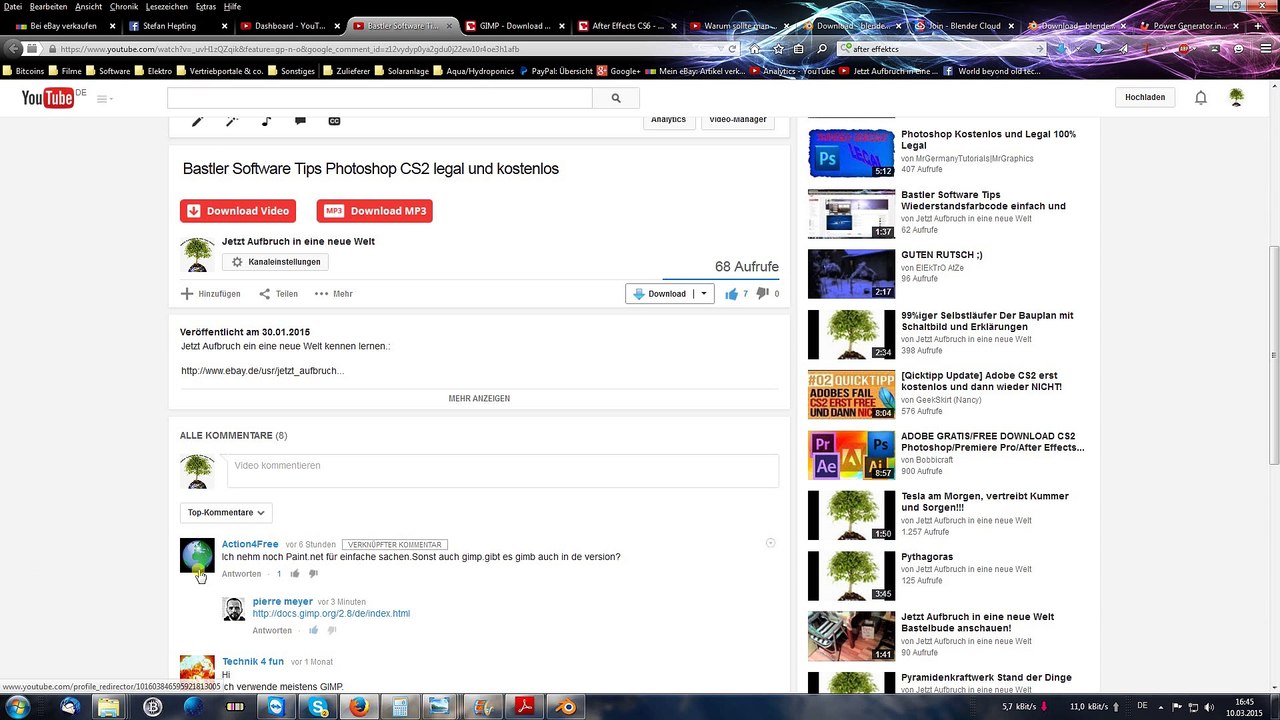Open the 99%iger Selbstläufer video title

pyautogui.click(x=987, y=321)
